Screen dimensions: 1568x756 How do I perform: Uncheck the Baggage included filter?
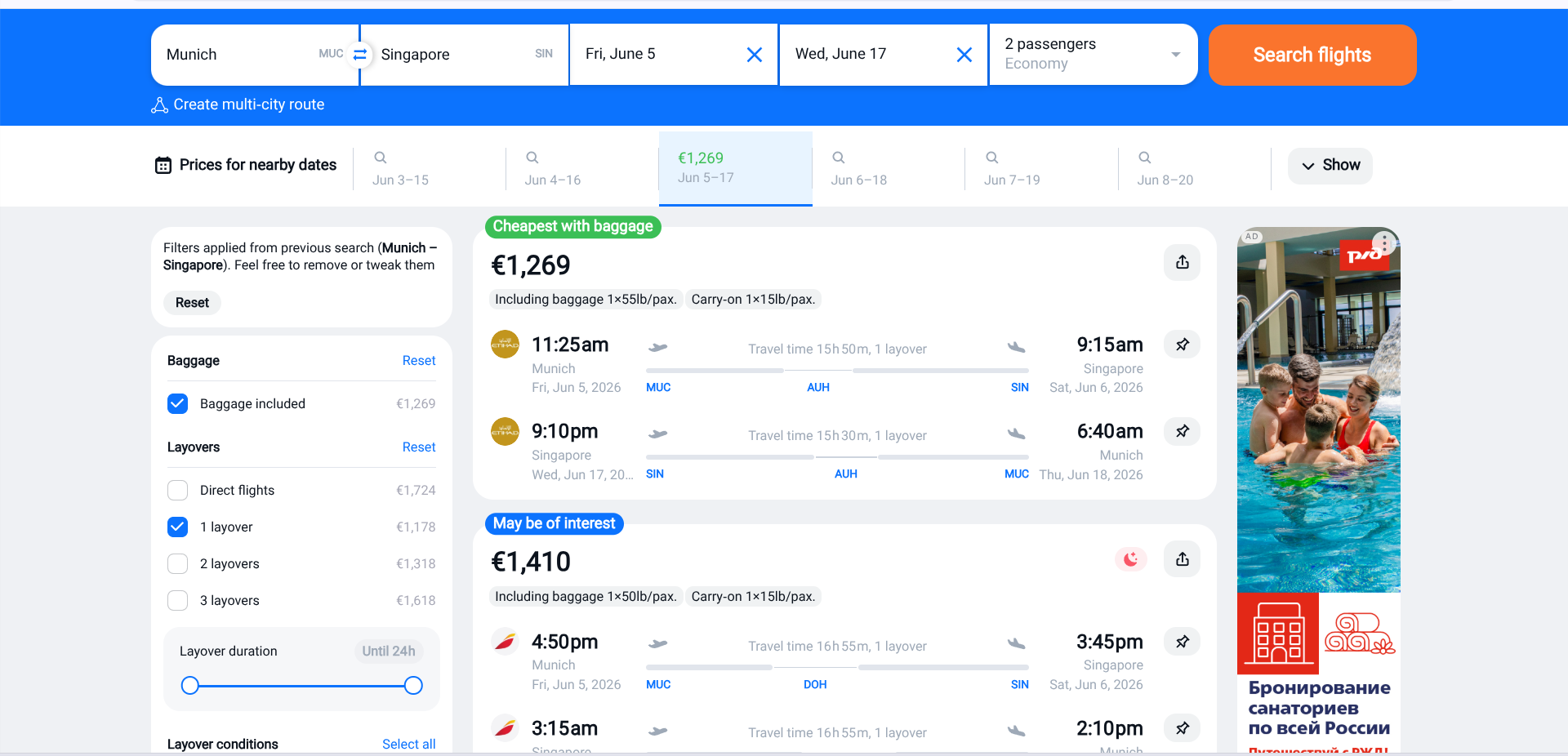[x=178, y=404]
